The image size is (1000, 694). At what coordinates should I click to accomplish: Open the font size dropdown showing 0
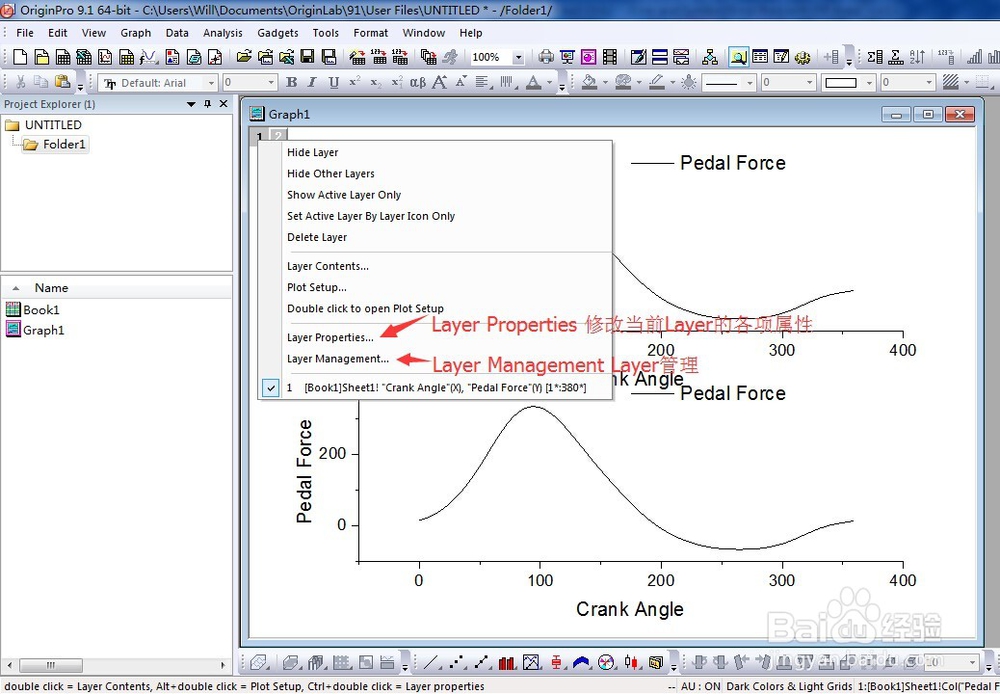[271, 82]
